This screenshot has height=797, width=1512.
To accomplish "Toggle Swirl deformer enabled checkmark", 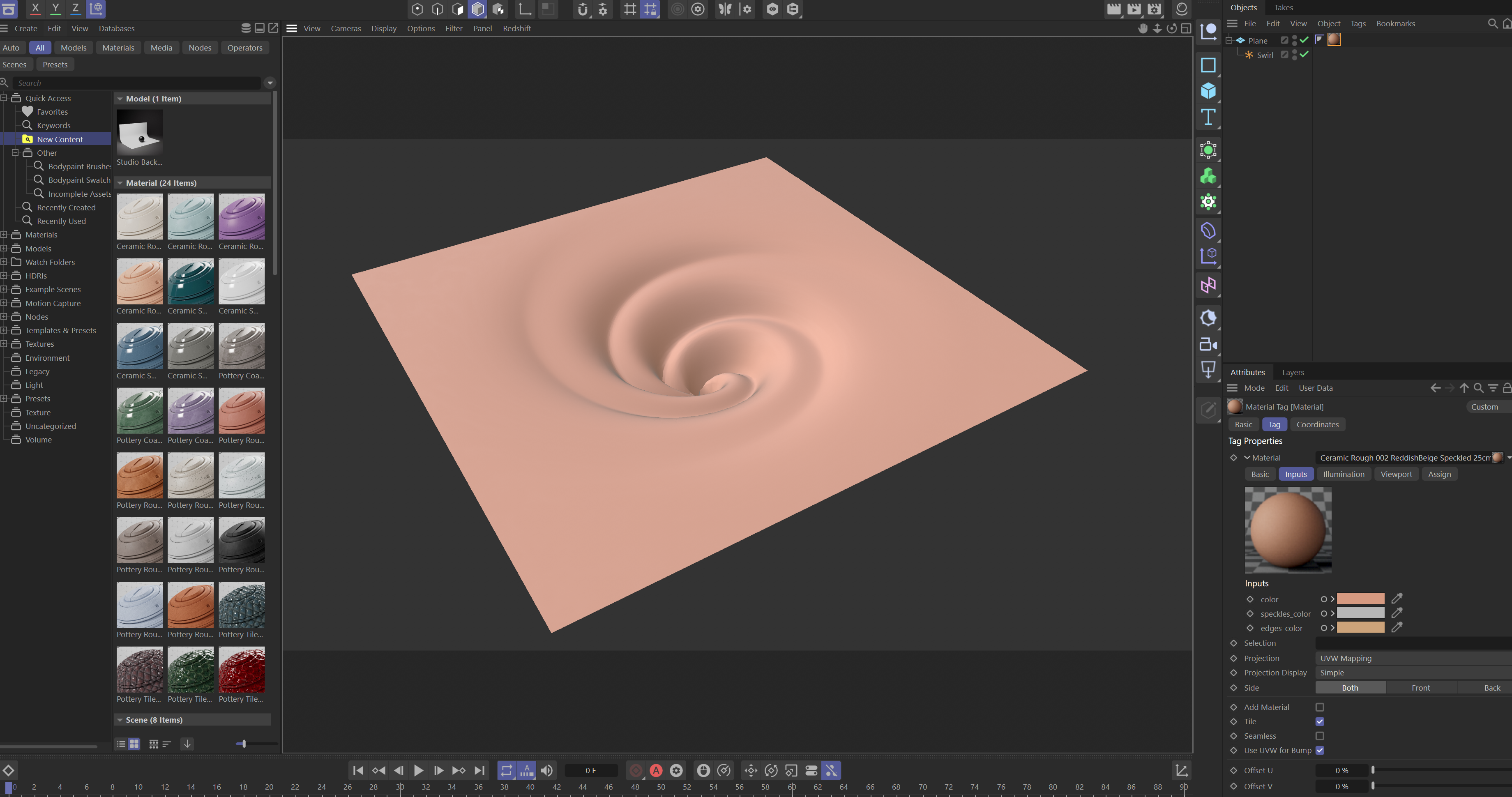I will point(1304,55).
